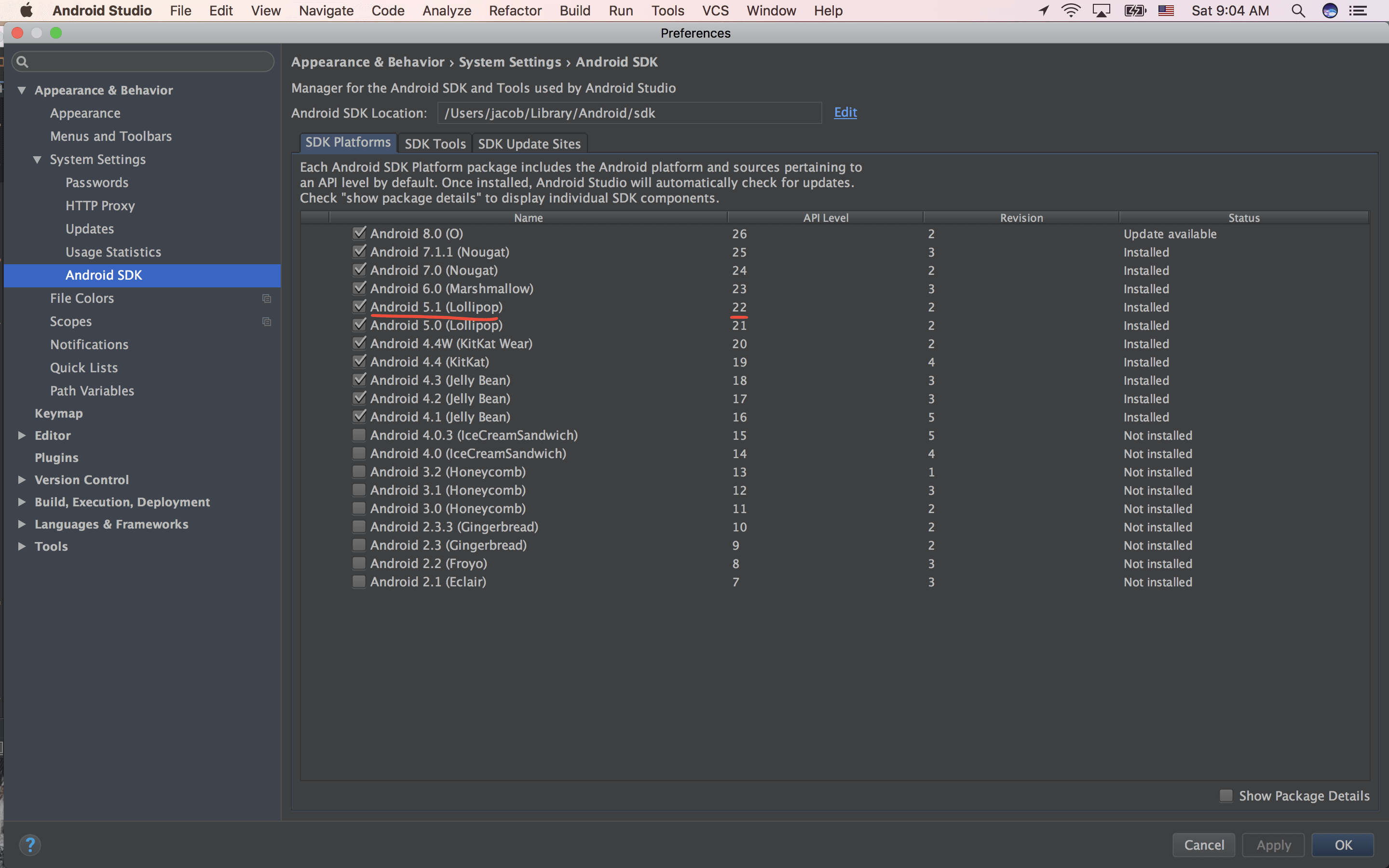Click the search magnifier in preferences search
This screenshot has height=868, width=1389.
(x=22, y=61)
